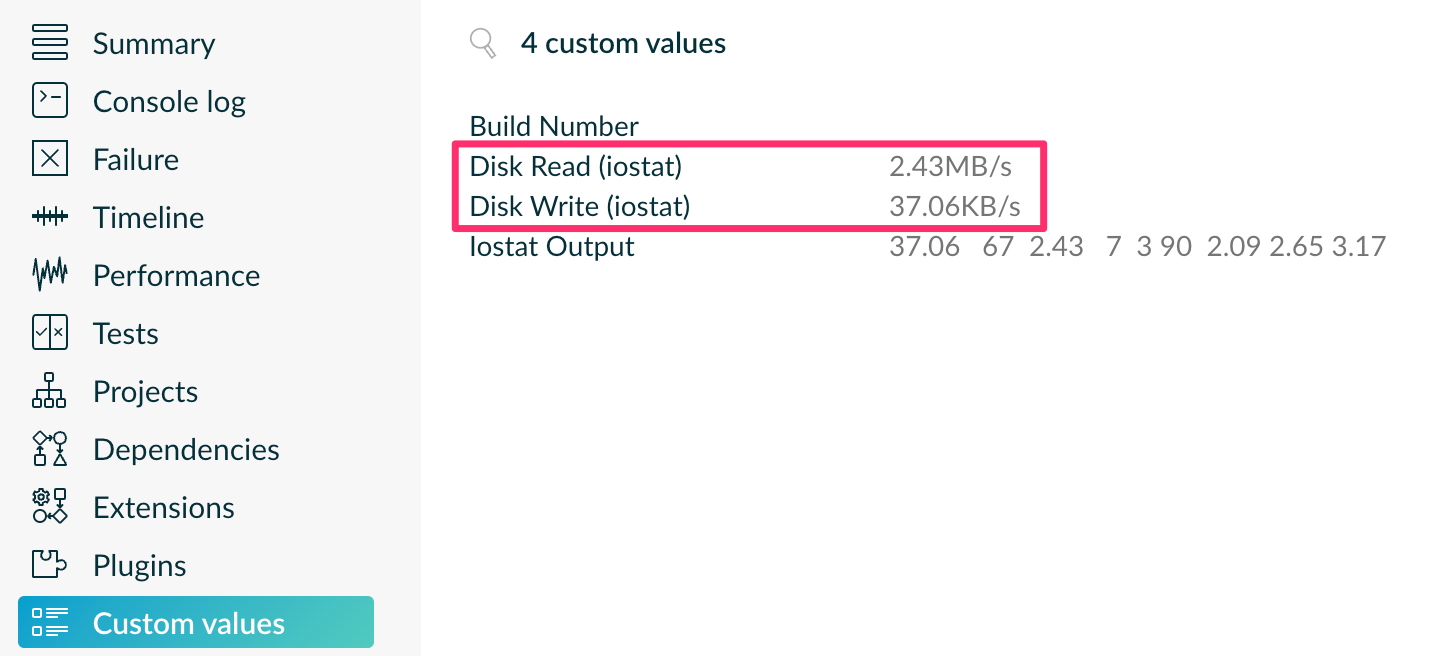This screenshot has height=656, width=1434.
Task: Open the Dependencies section
Action: click(x=186, y=450)
